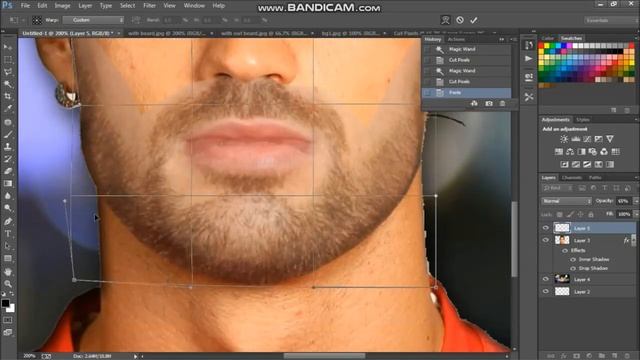Viewport: 640px width, 360px height.
Task: Switch between free transform and warp modes
Action: point(445,20)
